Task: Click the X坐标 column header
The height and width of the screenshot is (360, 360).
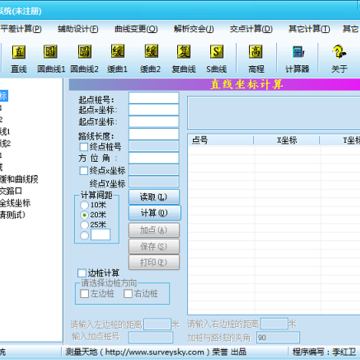Action: point(287,140)
